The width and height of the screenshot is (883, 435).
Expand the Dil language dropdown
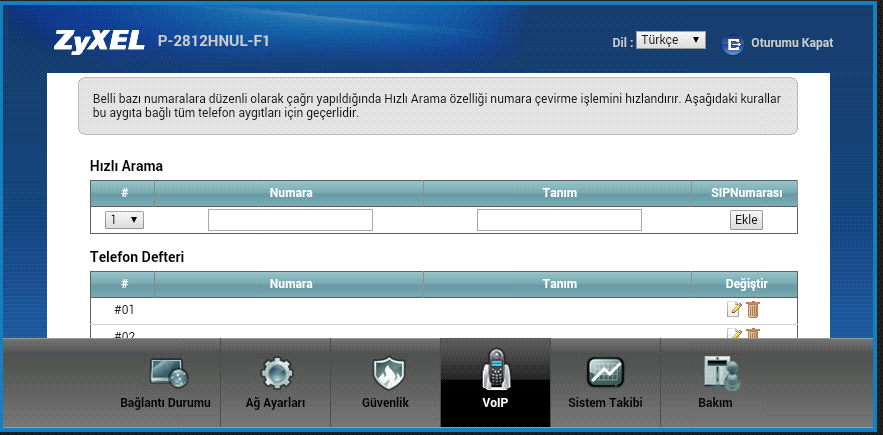[671, 40]
